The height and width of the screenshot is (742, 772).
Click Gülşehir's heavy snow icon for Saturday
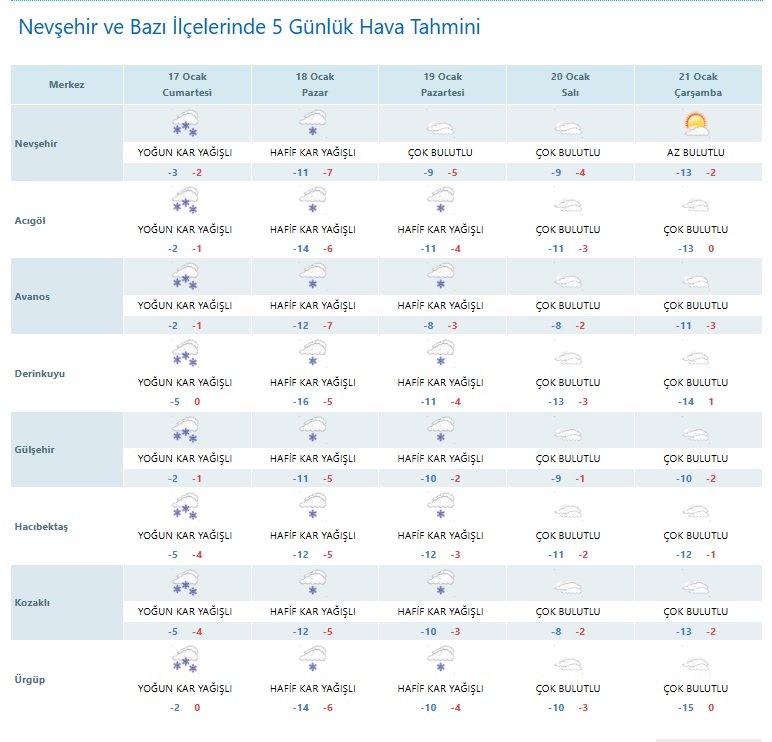point(185,430)
